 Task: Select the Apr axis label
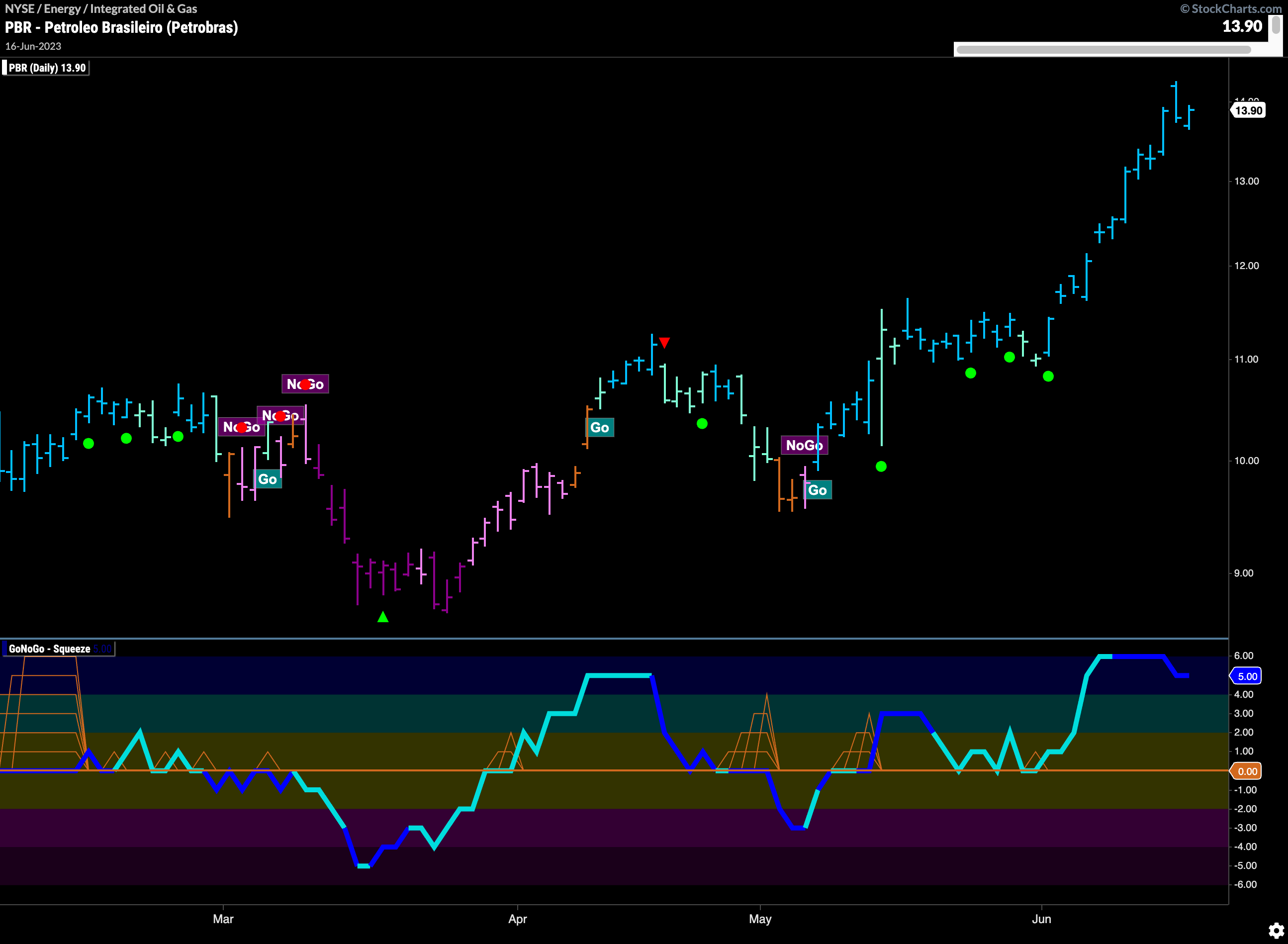tap(518, 919)
